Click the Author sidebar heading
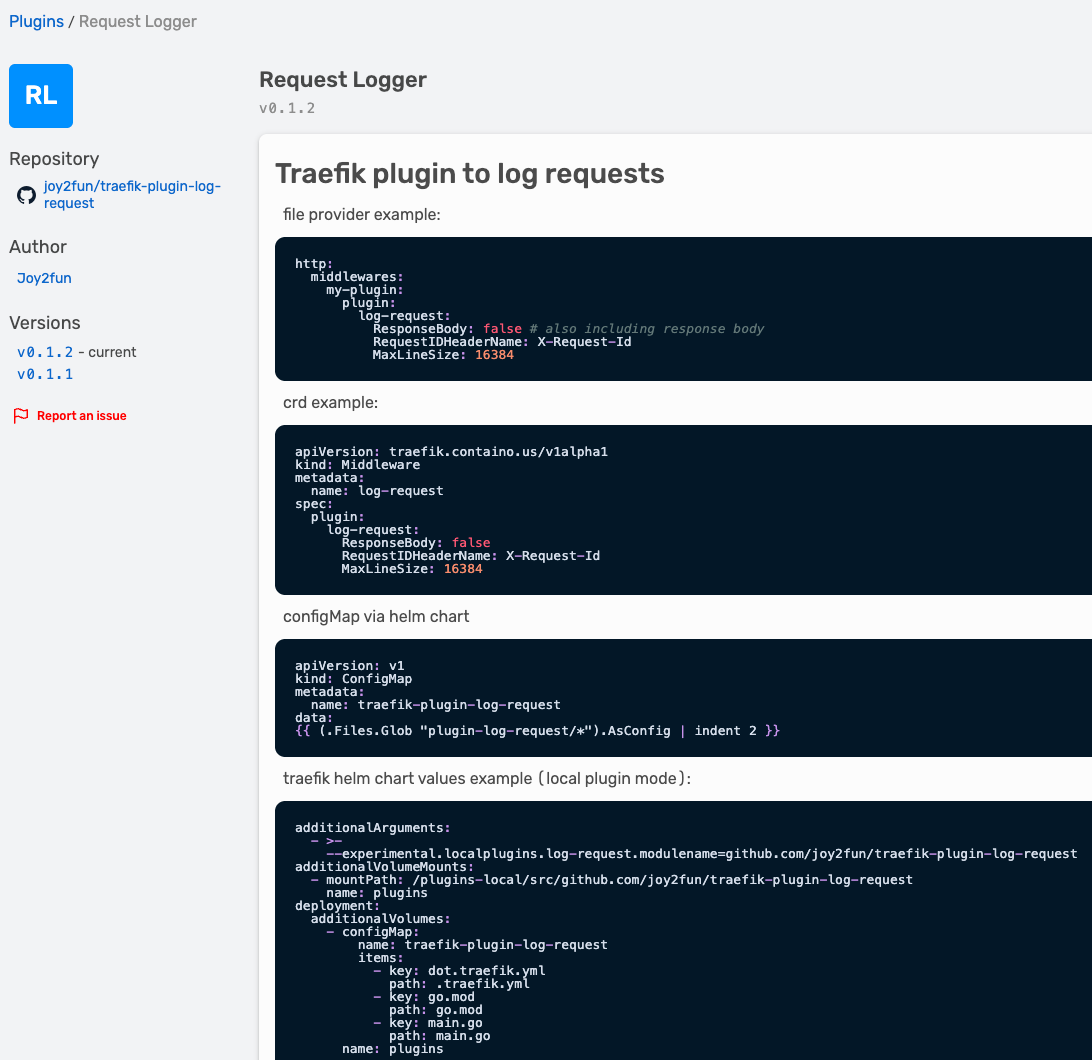This screenshot has height=1060, width=1092. [38, 247]
